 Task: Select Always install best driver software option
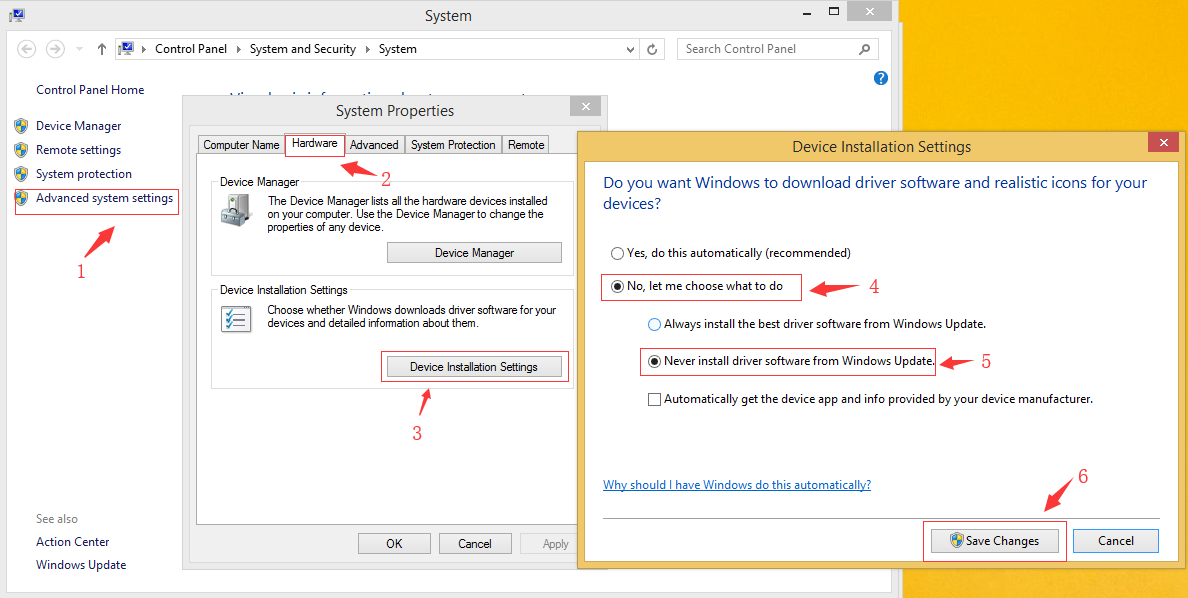coord(817,324)
